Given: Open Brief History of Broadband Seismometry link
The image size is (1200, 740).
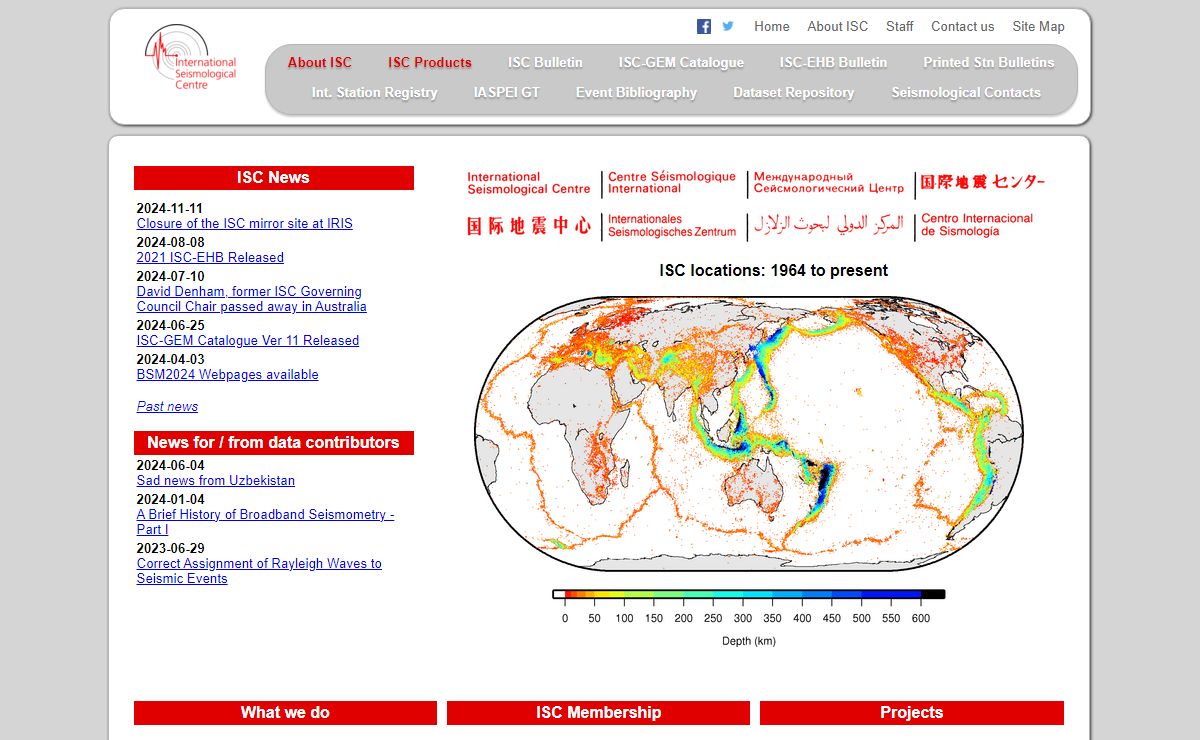Looking at the screenshot, I should pyautogui.click(x=266, y=522).
